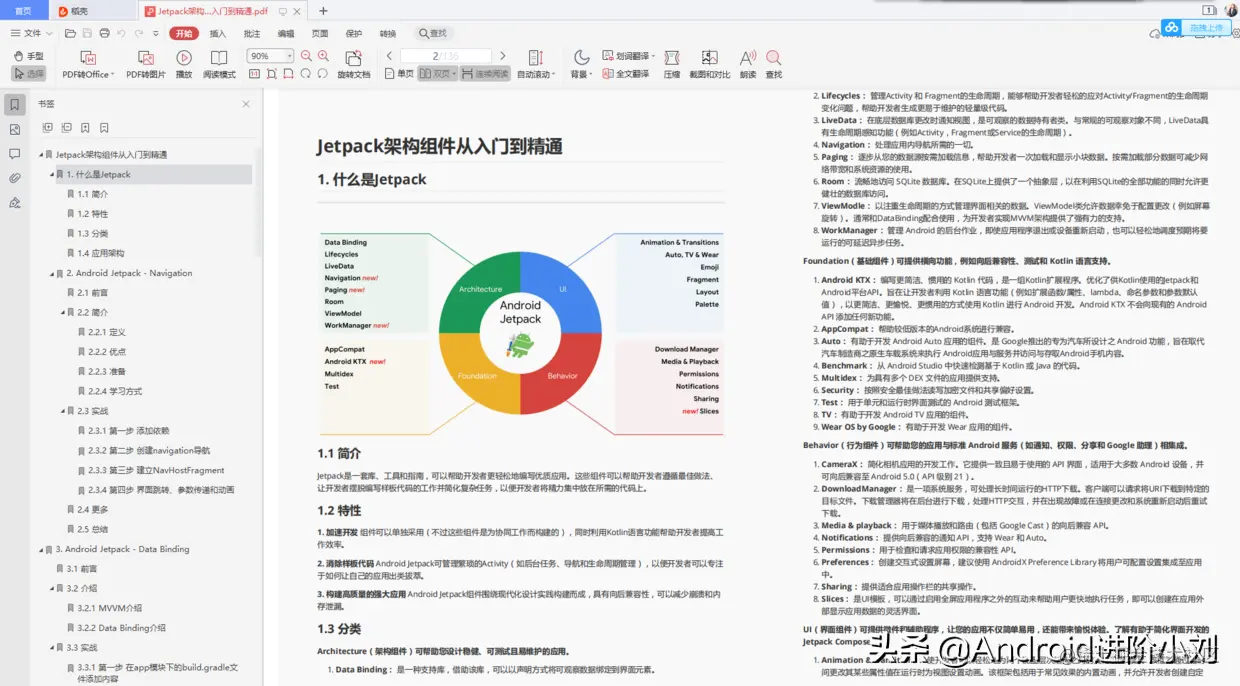
Task: Jump to bookmark 1.4 应用架构
Action: (101, 253)
